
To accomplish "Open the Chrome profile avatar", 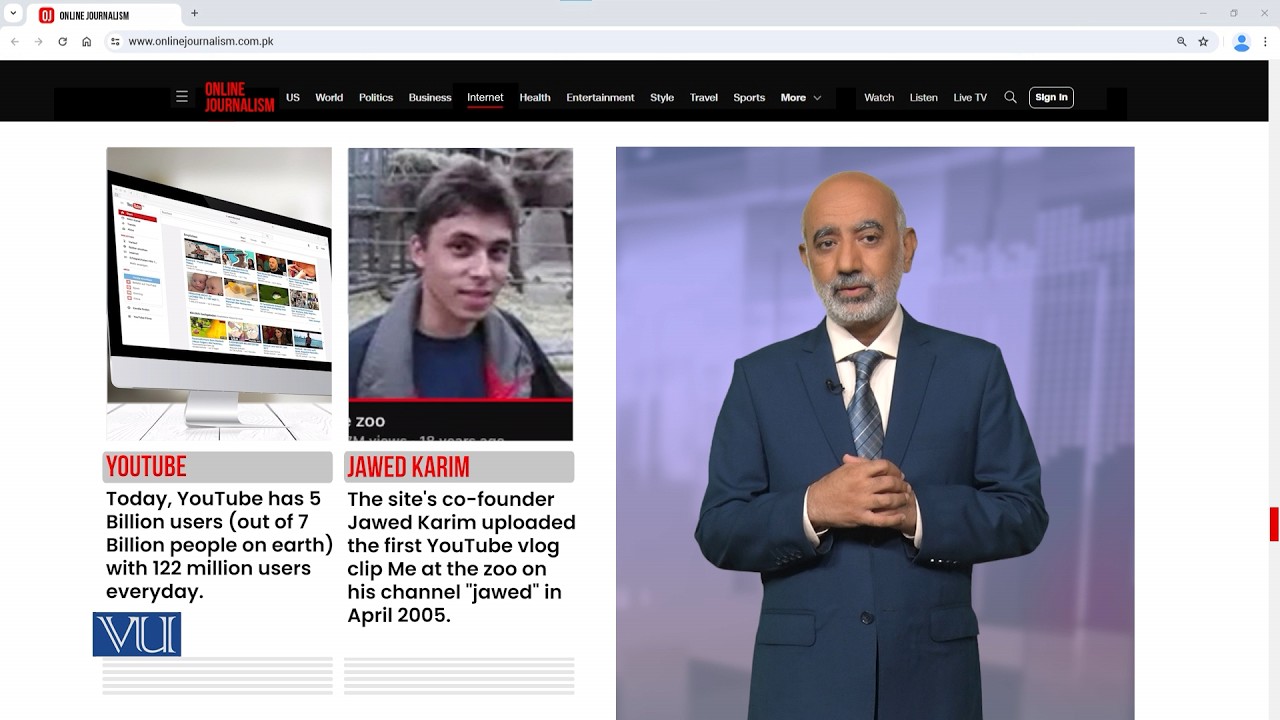I will pyautogui.click(x=1241, y=42).
